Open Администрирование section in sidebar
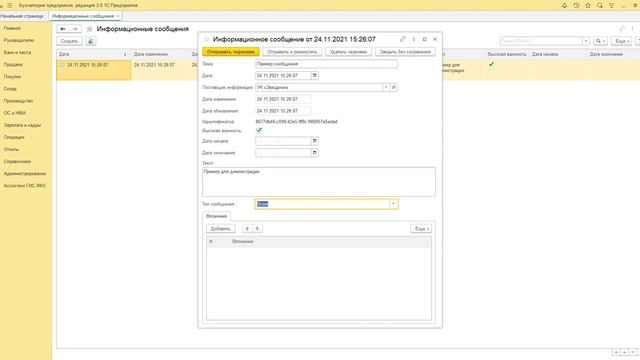 point(25,174)
